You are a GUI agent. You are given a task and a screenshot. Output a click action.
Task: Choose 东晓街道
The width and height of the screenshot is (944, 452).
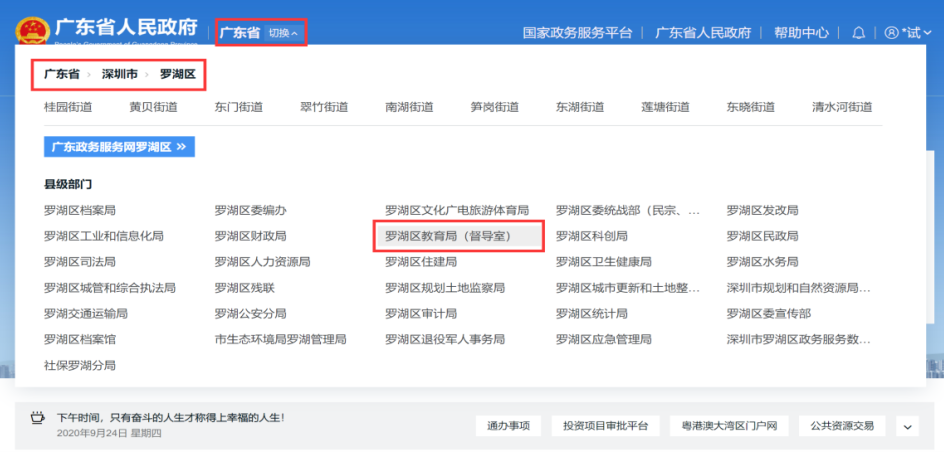751,108
